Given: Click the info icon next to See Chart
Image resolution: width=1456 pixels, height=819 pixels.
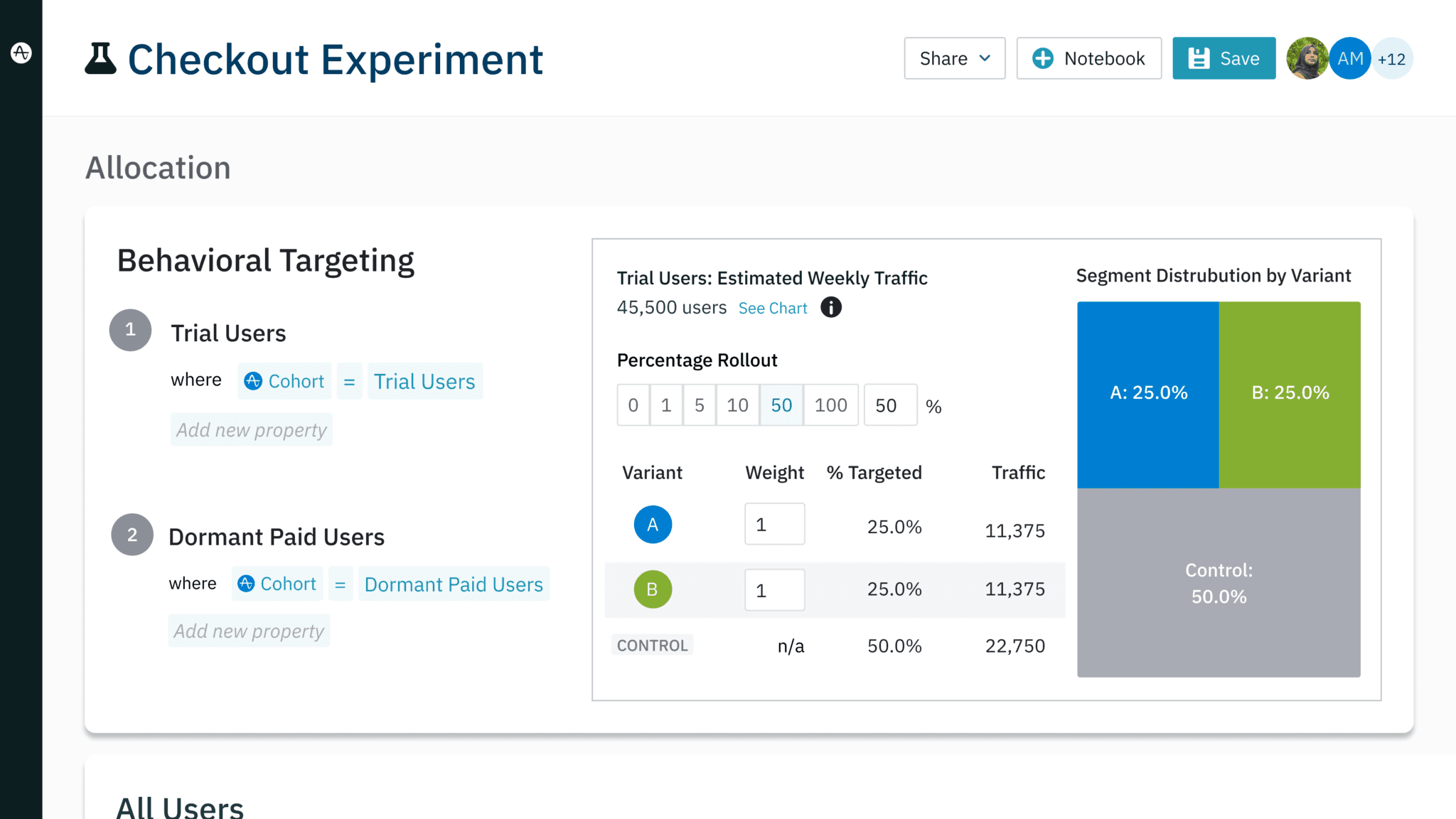Looking at the screenshot, I should point(830,307).
